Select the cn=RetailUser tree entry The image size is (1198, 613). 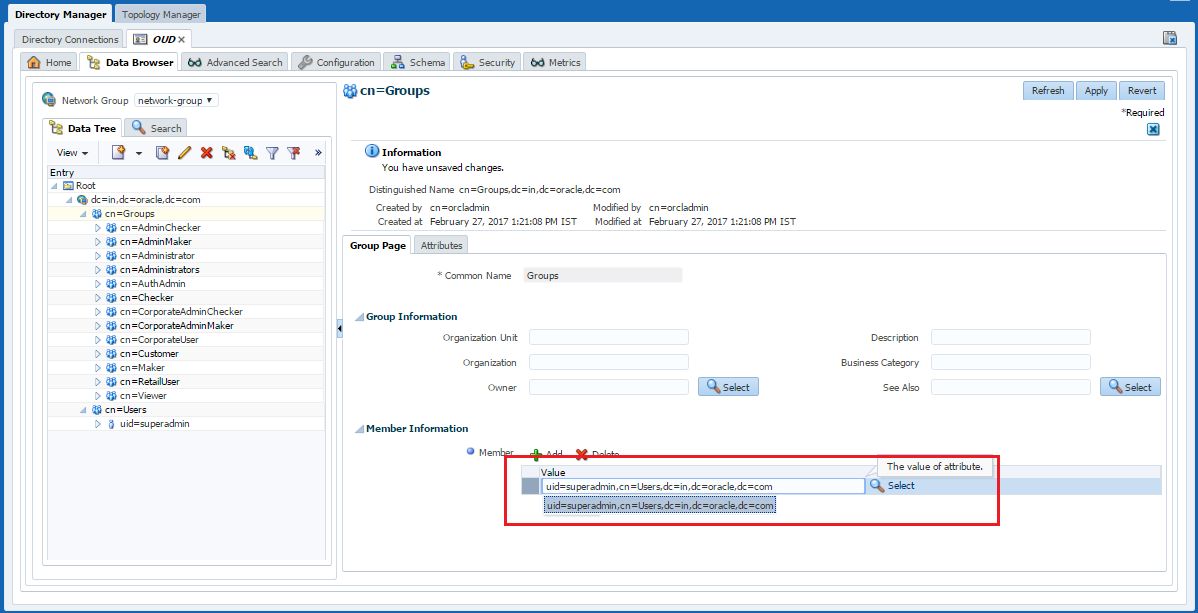point(150,381)
